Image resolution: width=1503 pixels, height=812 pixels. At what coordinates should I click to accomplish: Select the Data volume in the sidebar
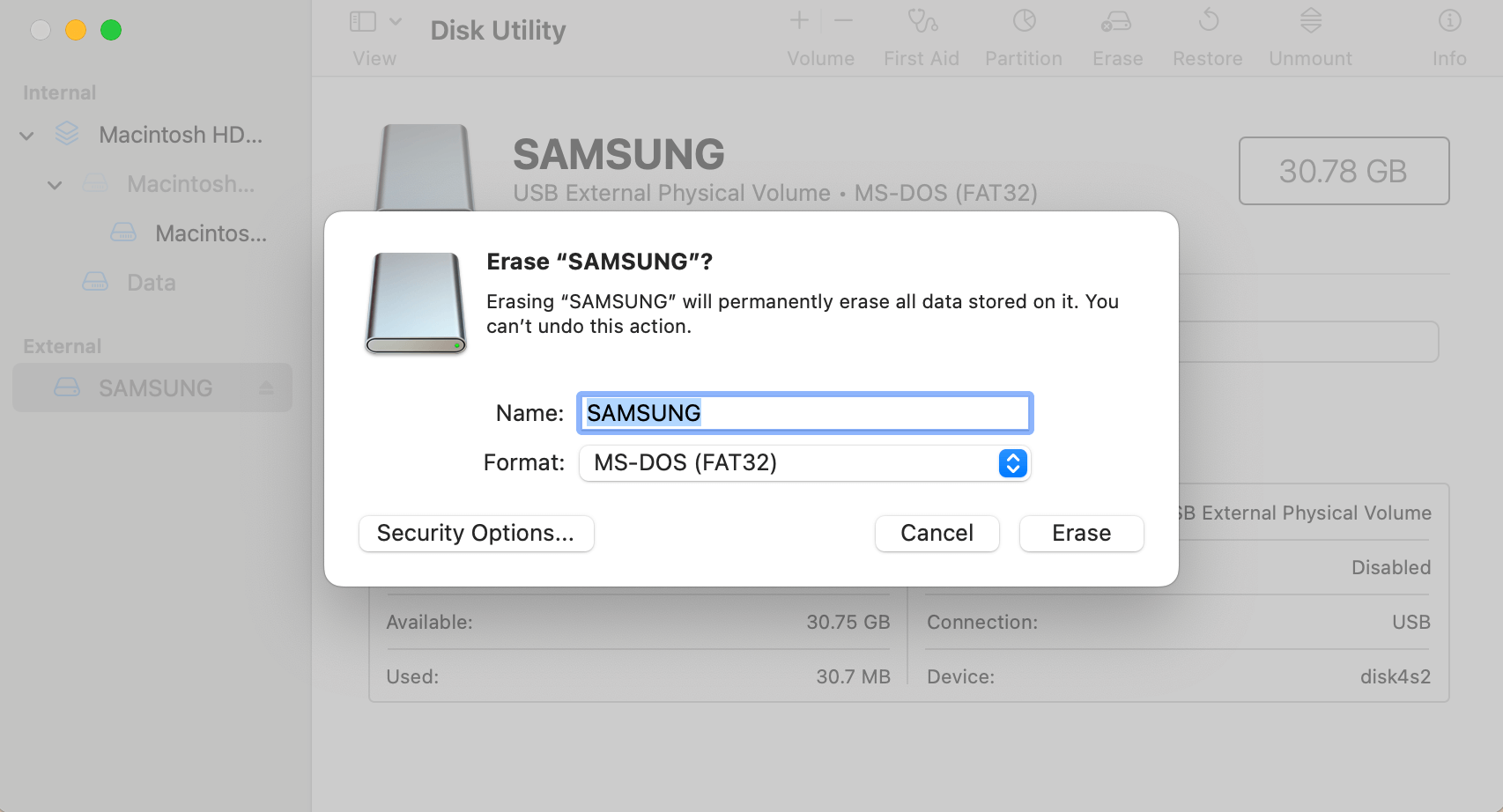tap(150, 282)
